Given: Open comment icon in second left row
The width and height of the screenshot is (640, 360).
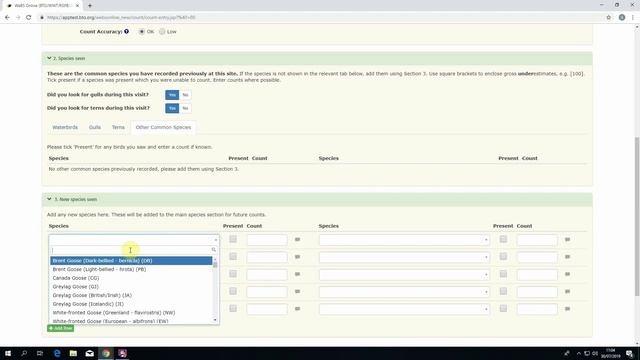Looking at the screenshot, I should 298,257.
